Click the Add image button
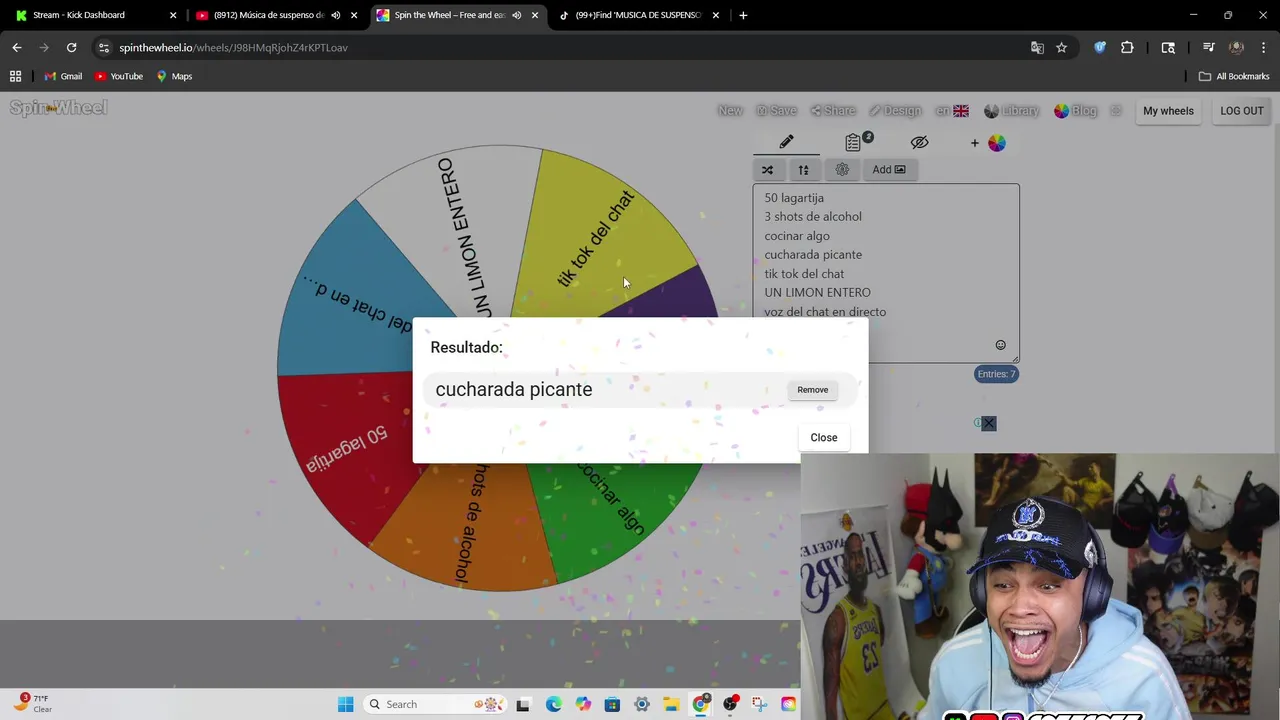 tap(889, 169)
